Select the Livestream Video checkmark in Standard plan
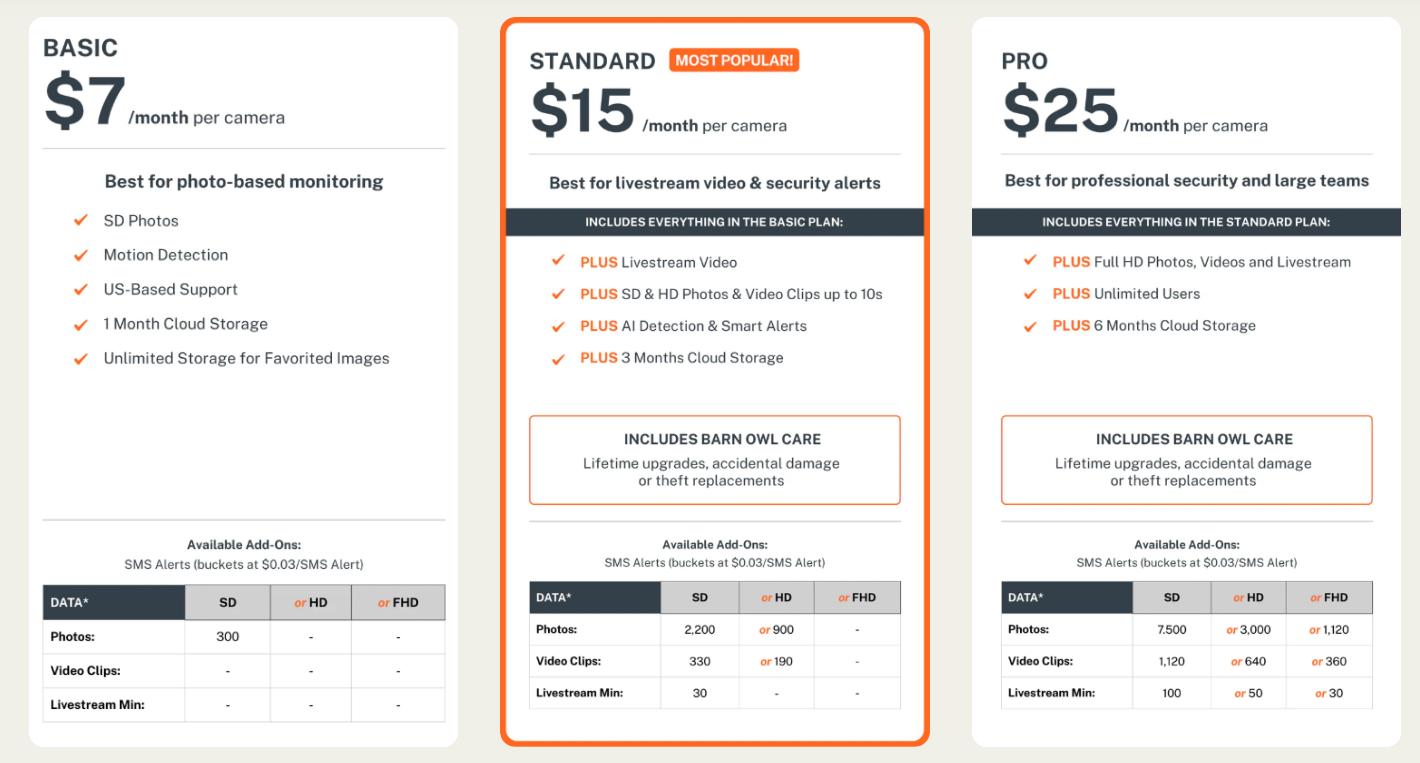The width and height of the screenshot is (1420, 763). click(x=557, y=262)
